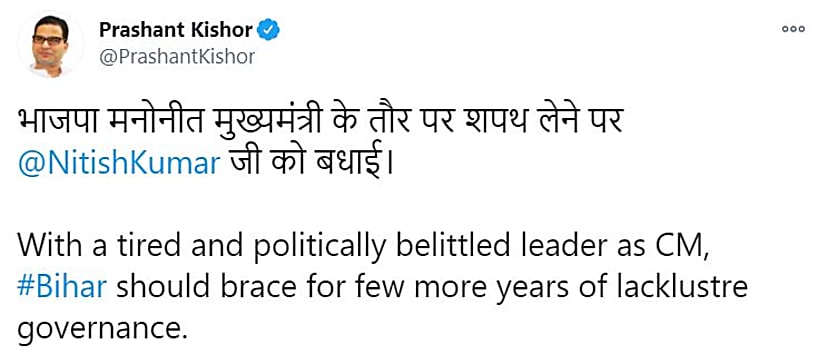
Task: Click the blue verified badge icon
Action: [268, 31]
